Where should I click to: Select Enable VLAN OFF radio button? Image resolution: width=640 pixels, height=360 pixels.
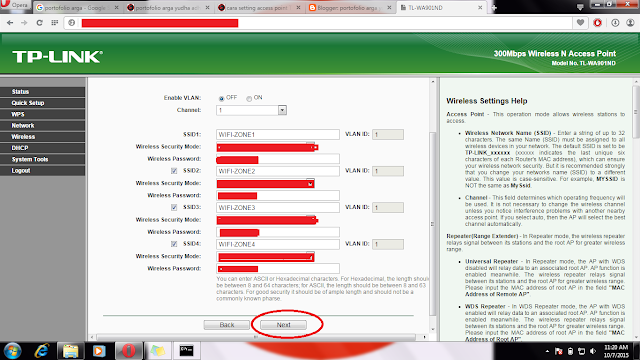coord(221,98)
